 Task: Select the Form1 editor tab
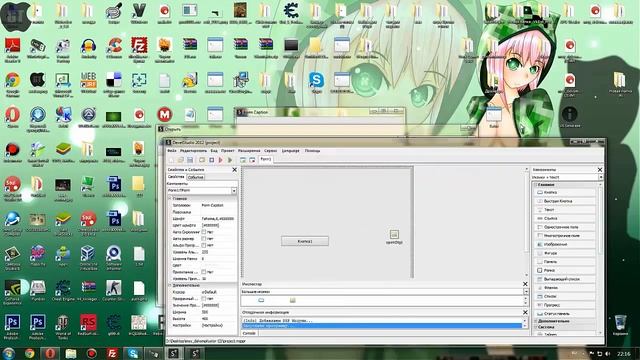coord(266,159)
